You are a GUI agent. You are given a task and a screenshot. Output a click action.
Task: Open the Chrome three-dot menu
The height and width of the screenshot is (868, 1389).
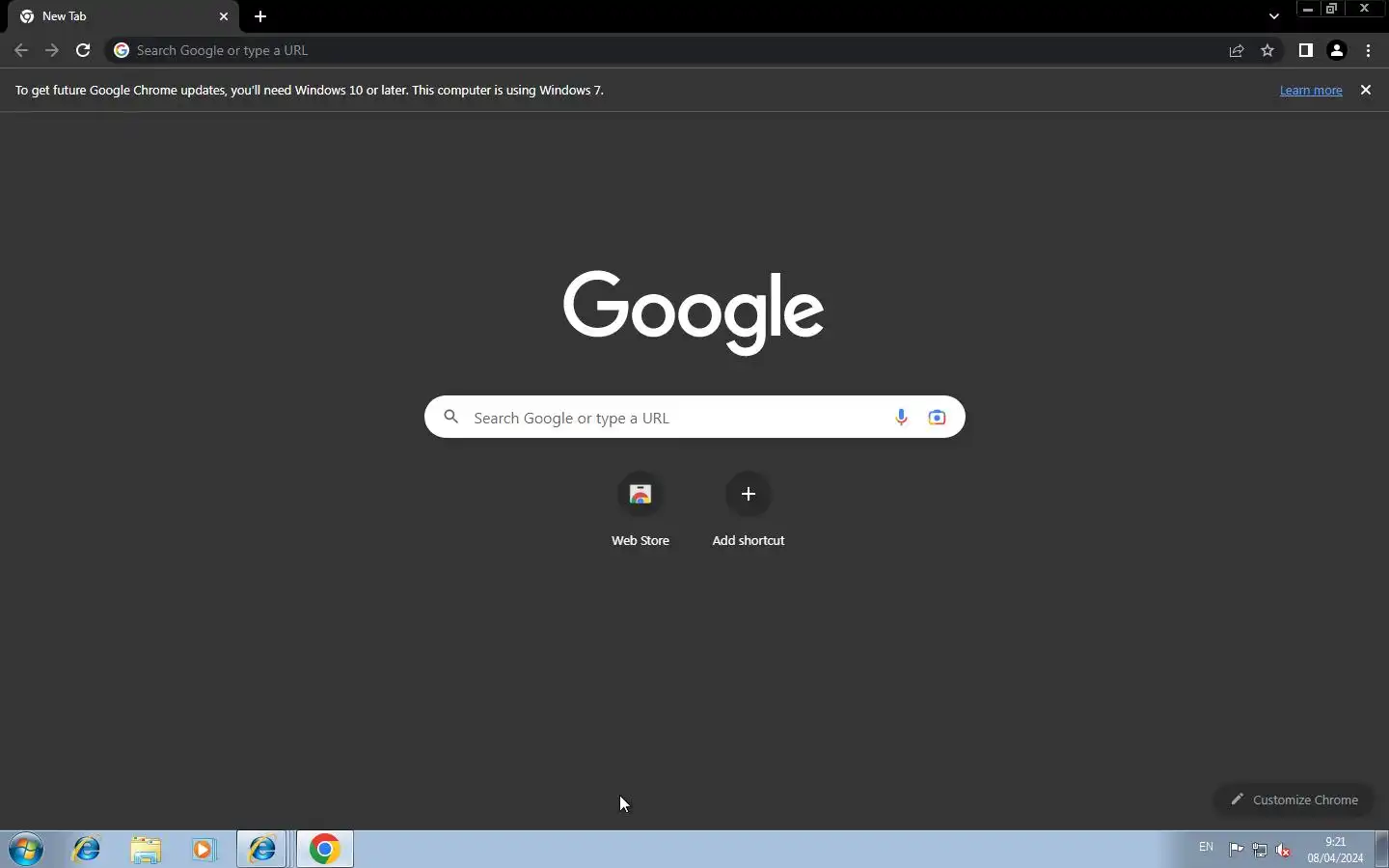pos(1369,50)
